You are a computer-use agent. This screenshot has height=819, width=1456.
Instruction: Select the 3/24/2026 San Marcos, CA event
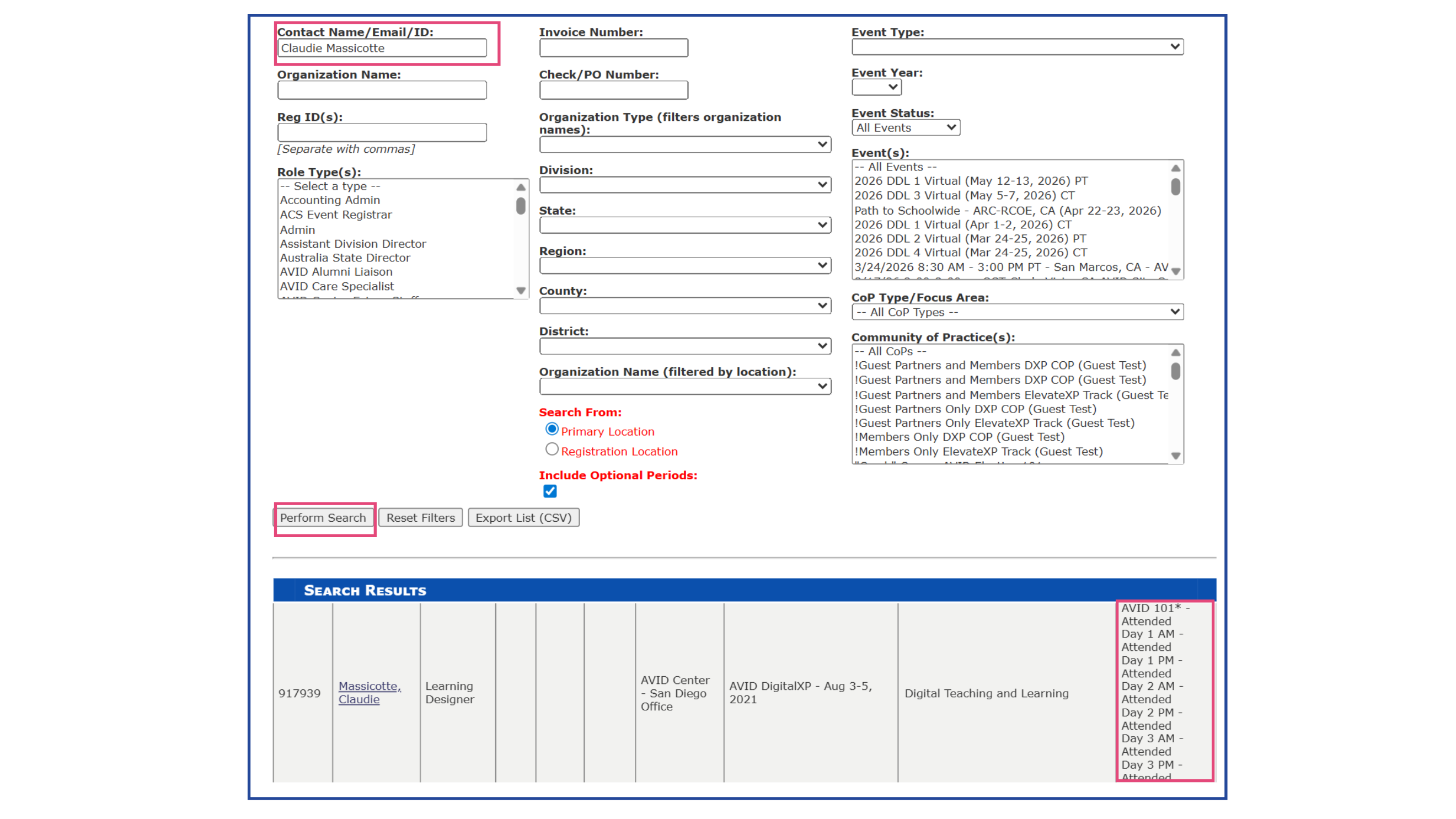(1010, 267)
